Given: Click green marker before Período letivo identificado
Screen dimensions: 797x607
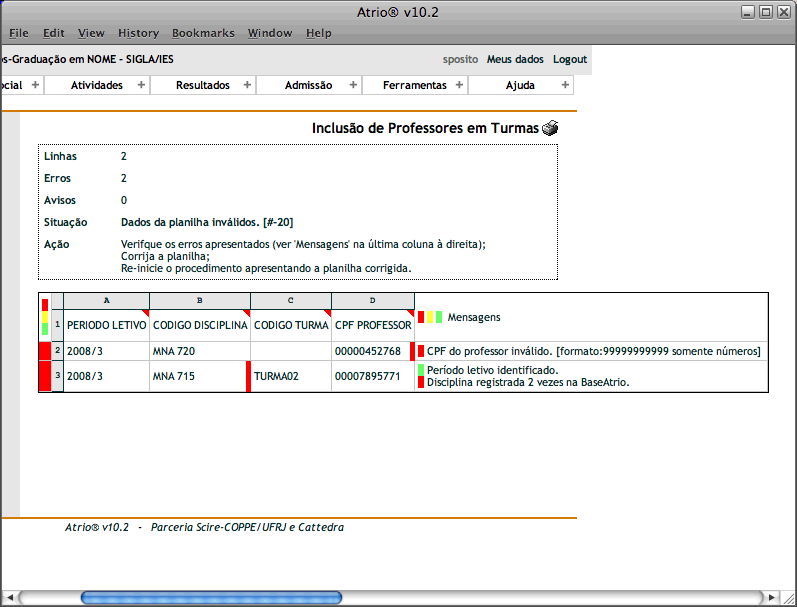Looking at the screenshot, I should [421, 370].
